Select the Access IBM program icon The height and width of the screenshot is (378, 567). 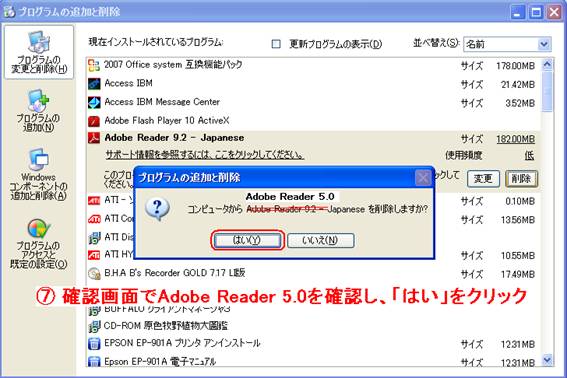[x=94, y=84]
